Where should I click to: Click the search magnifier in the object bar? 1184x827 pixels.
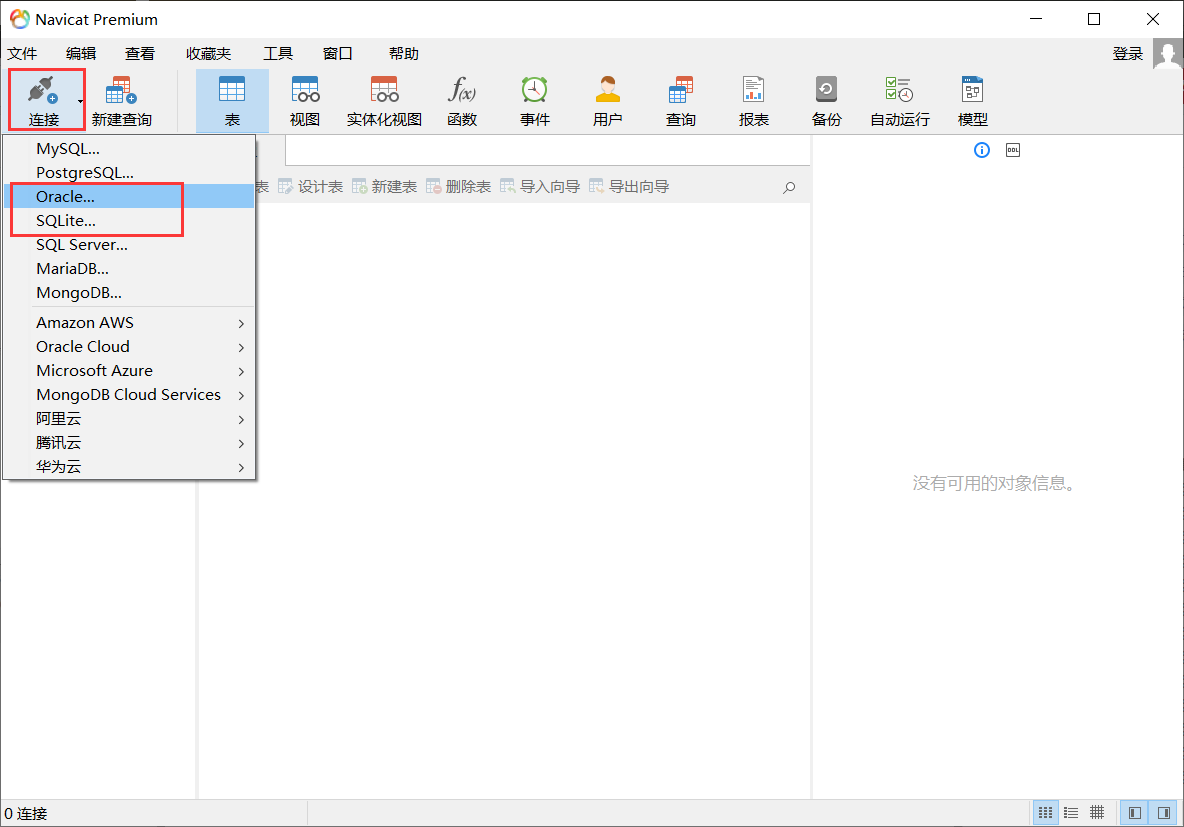pos(789,187)
